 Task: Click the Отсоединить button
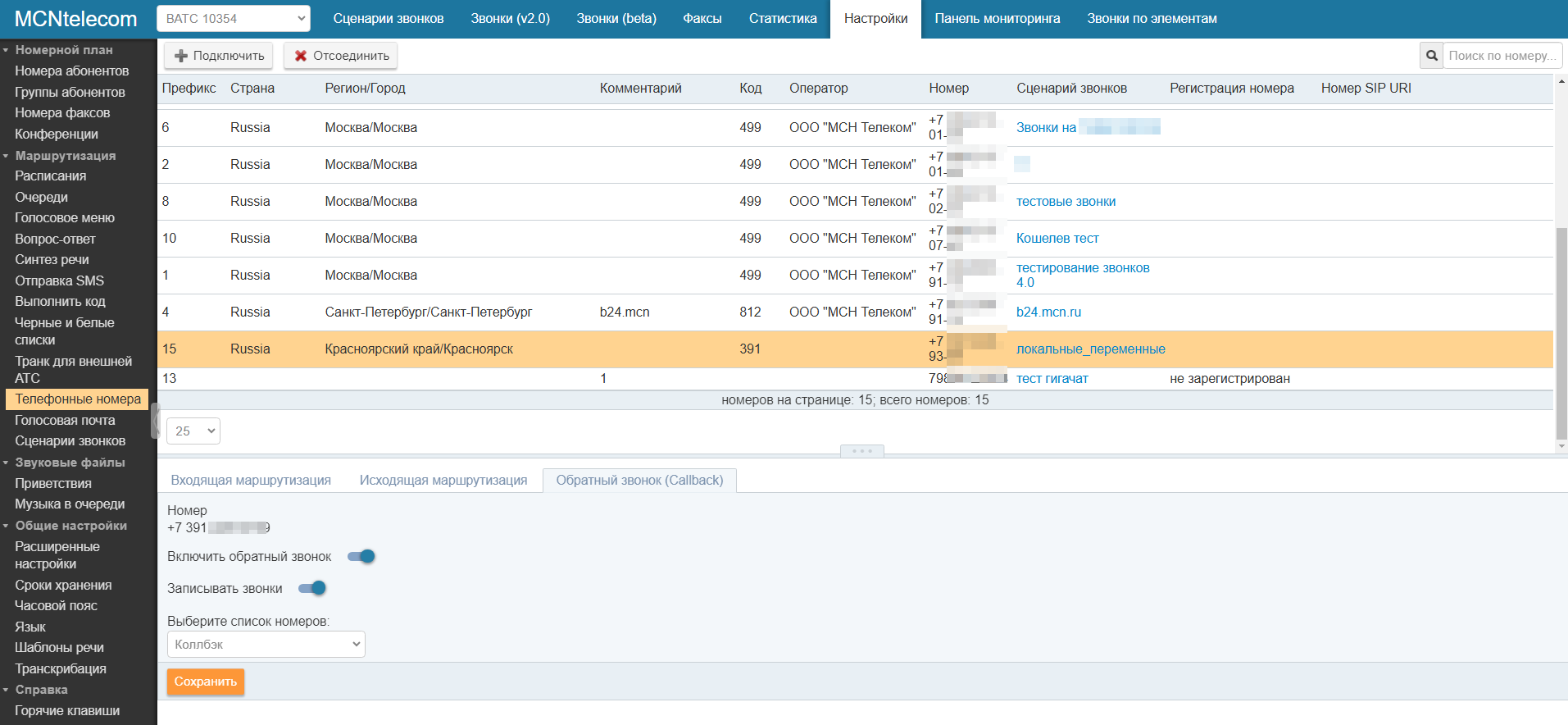(x=341, y=56)
